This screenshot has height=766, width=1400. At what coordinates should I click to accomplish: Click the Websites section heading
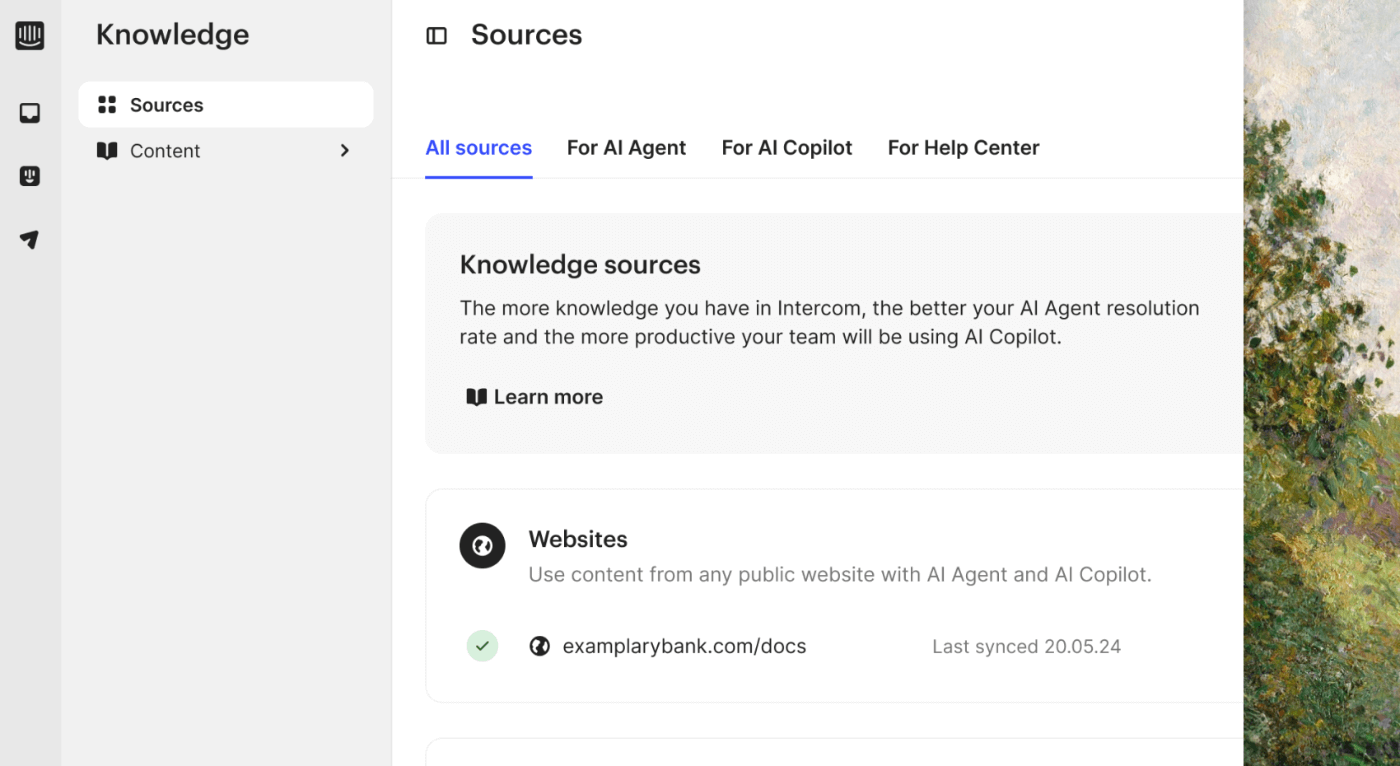click(x=578, y=539)
